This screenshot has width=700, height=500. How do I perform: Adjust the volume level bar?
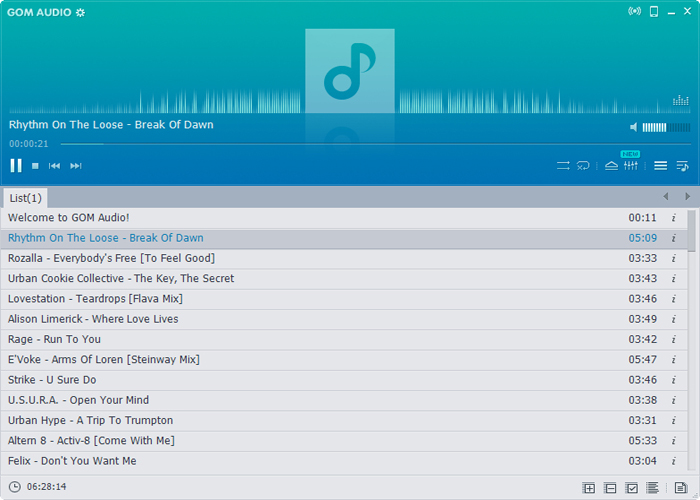pos(667,128)
